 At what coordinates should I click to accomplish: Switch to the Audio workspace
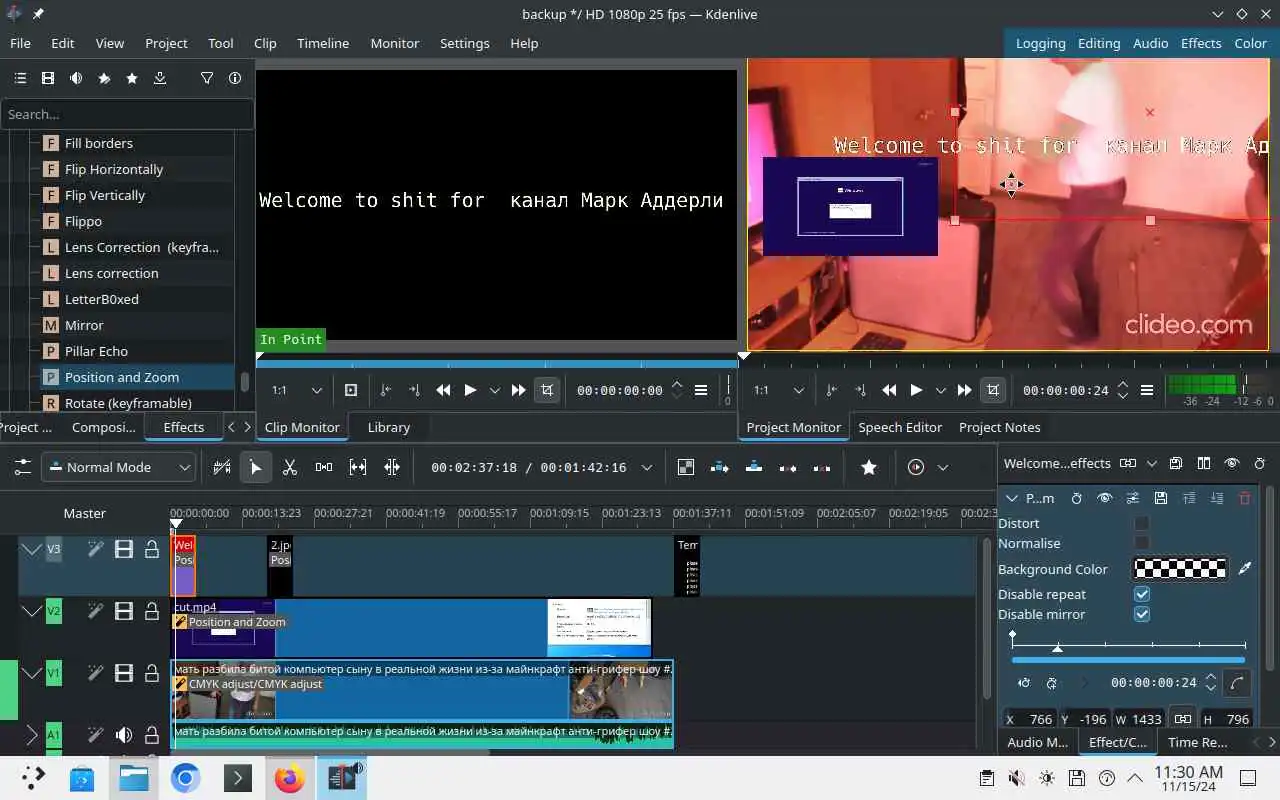coord(1150,43)
